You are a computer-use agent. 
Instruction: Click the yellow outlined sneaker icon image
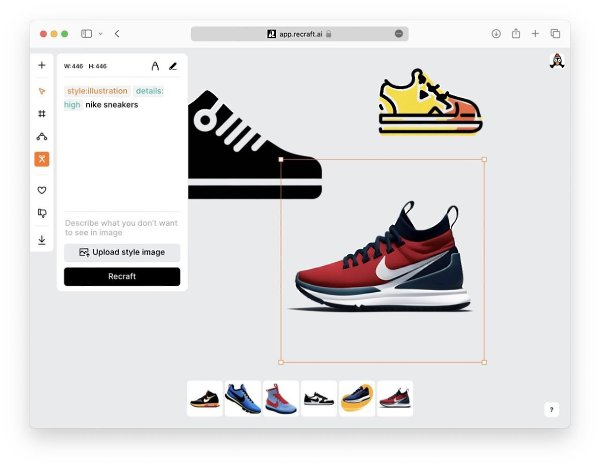(x=430, y=102)
